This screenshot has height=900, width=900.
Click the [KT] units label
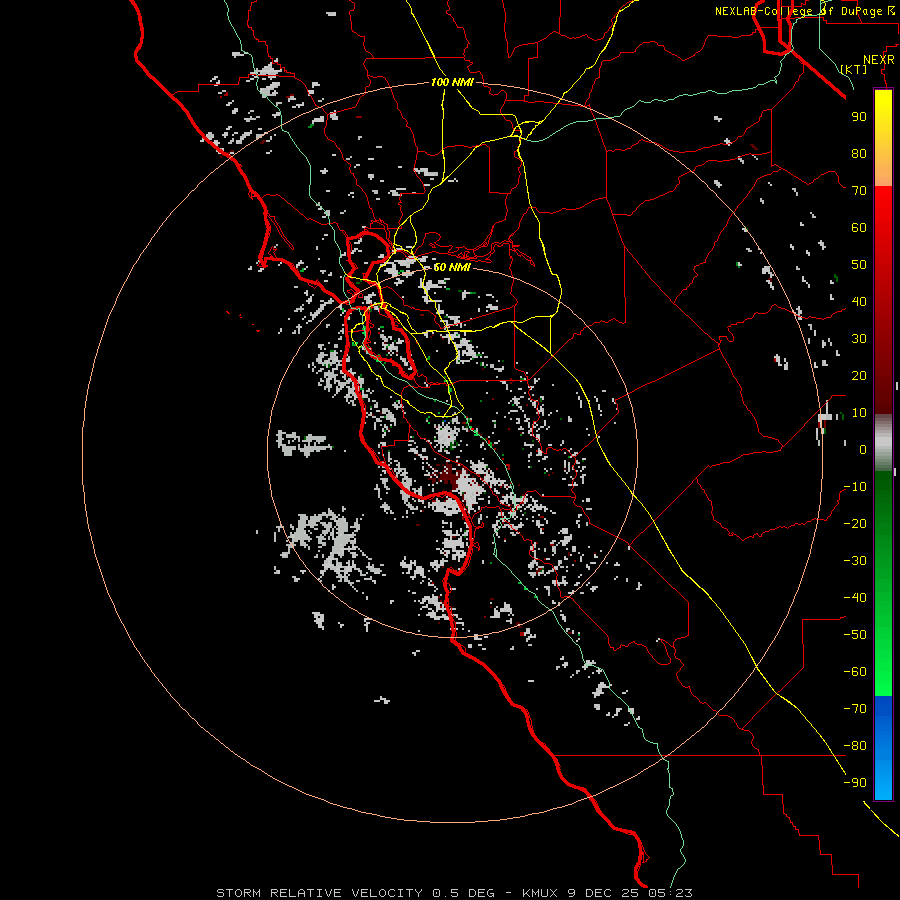853,69
